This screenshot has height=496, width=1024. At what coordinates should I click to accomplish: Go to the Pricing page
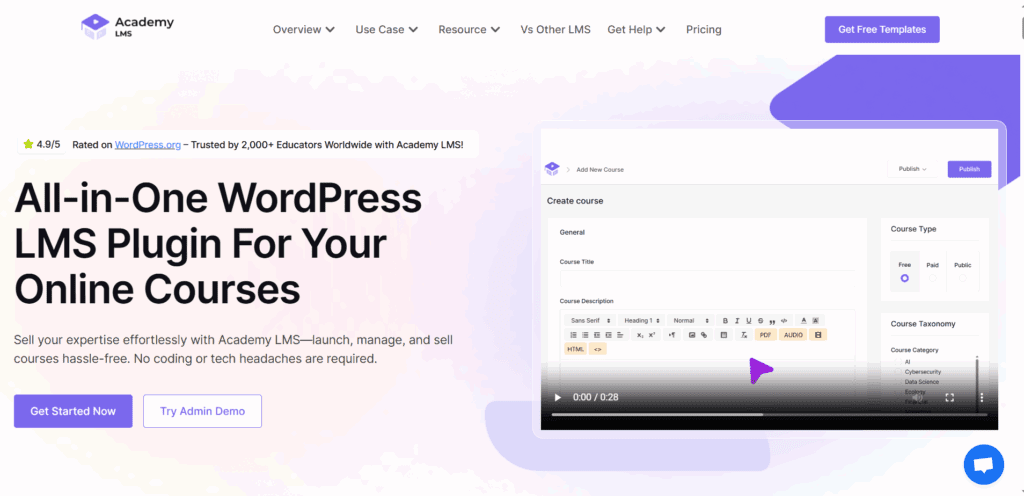703,29
